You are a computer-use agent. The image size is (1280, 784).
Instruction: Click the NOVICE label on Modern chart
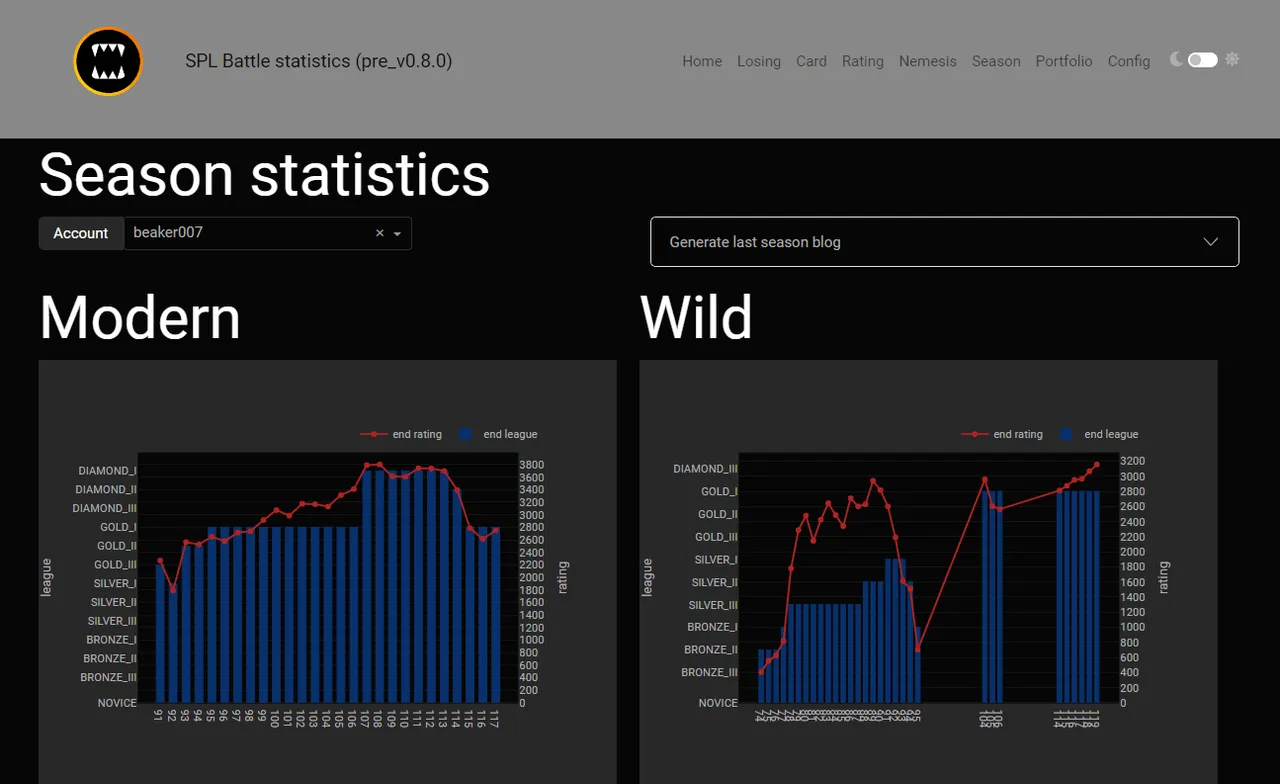coord(117,703)
